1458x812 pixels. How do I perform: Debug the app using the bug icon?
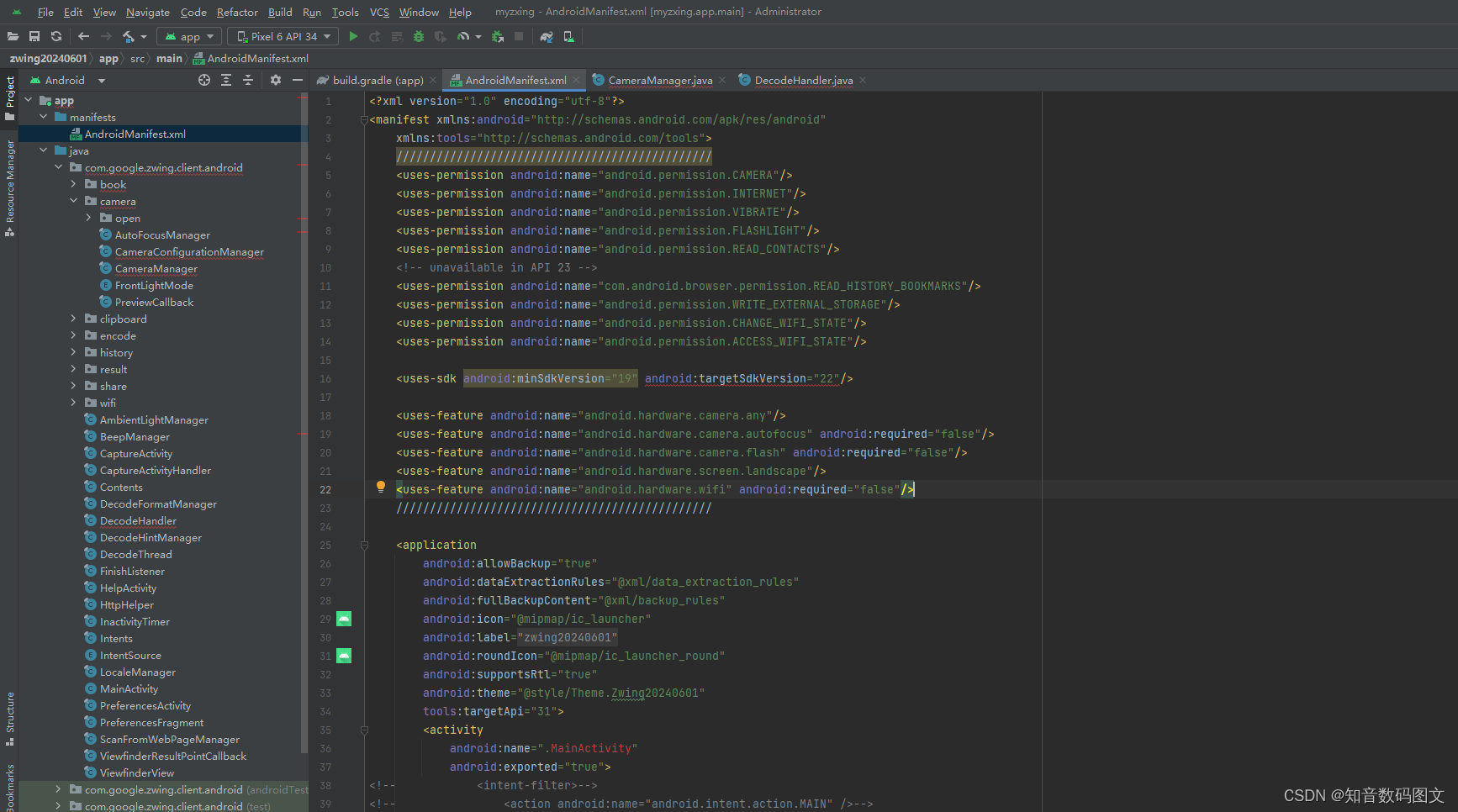coord(418,36)
